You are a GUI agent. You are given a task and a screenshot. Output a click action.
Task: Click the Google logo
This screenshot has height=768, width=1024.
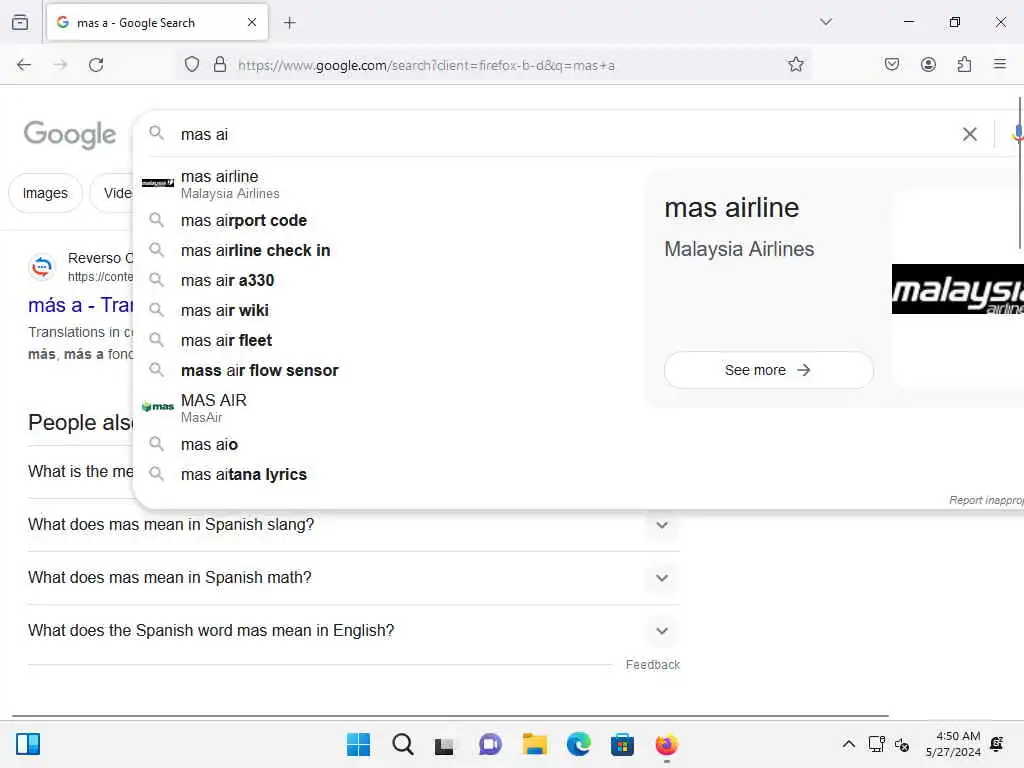[70, 135]
